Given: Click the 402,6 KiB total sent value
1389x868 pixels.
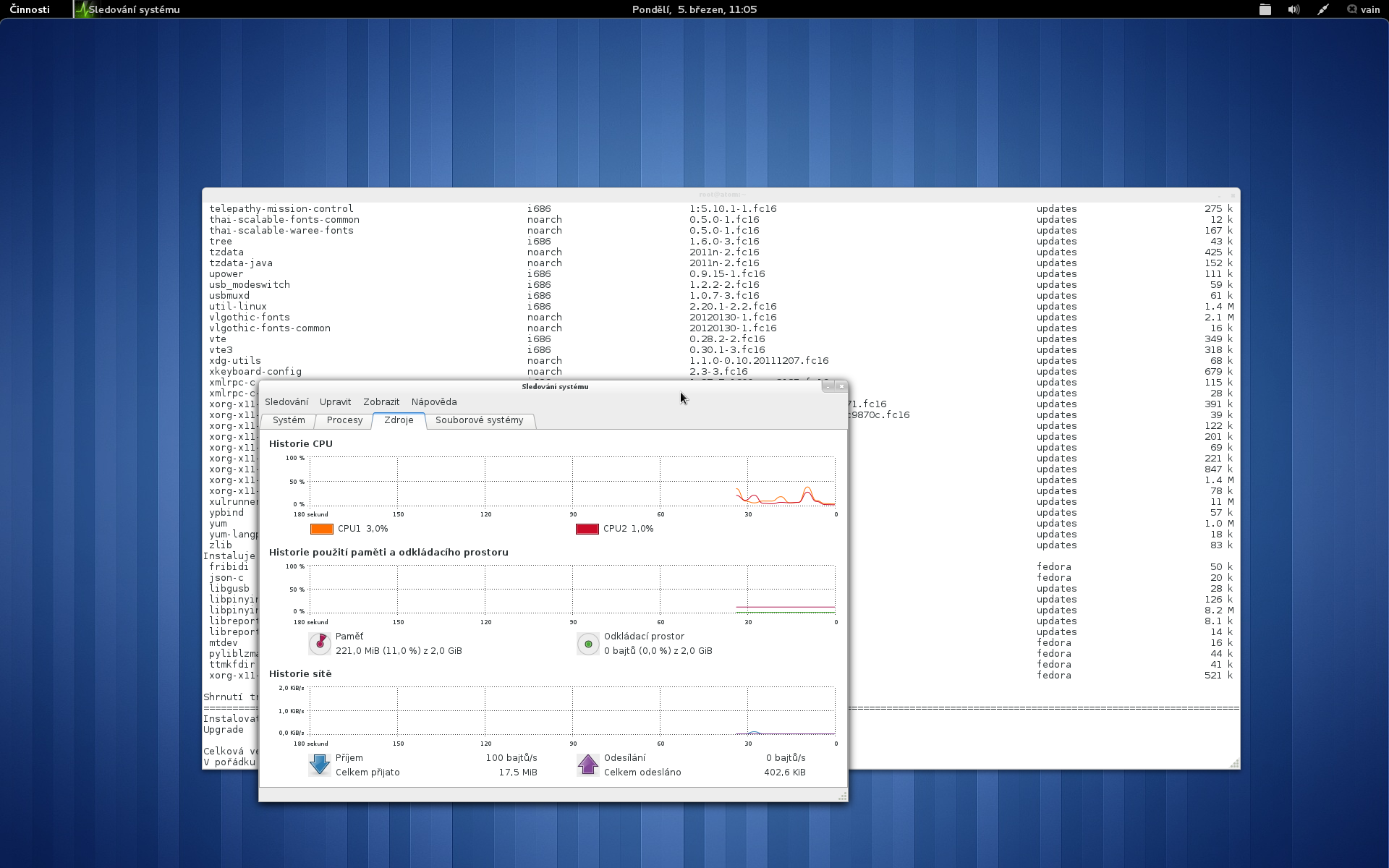Looking at the screenshot, I should tap(785, 773).
